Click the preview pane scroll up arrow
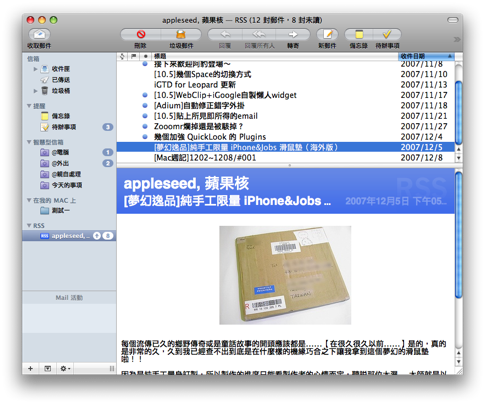485x405 pixels. (x=459, y=353)
